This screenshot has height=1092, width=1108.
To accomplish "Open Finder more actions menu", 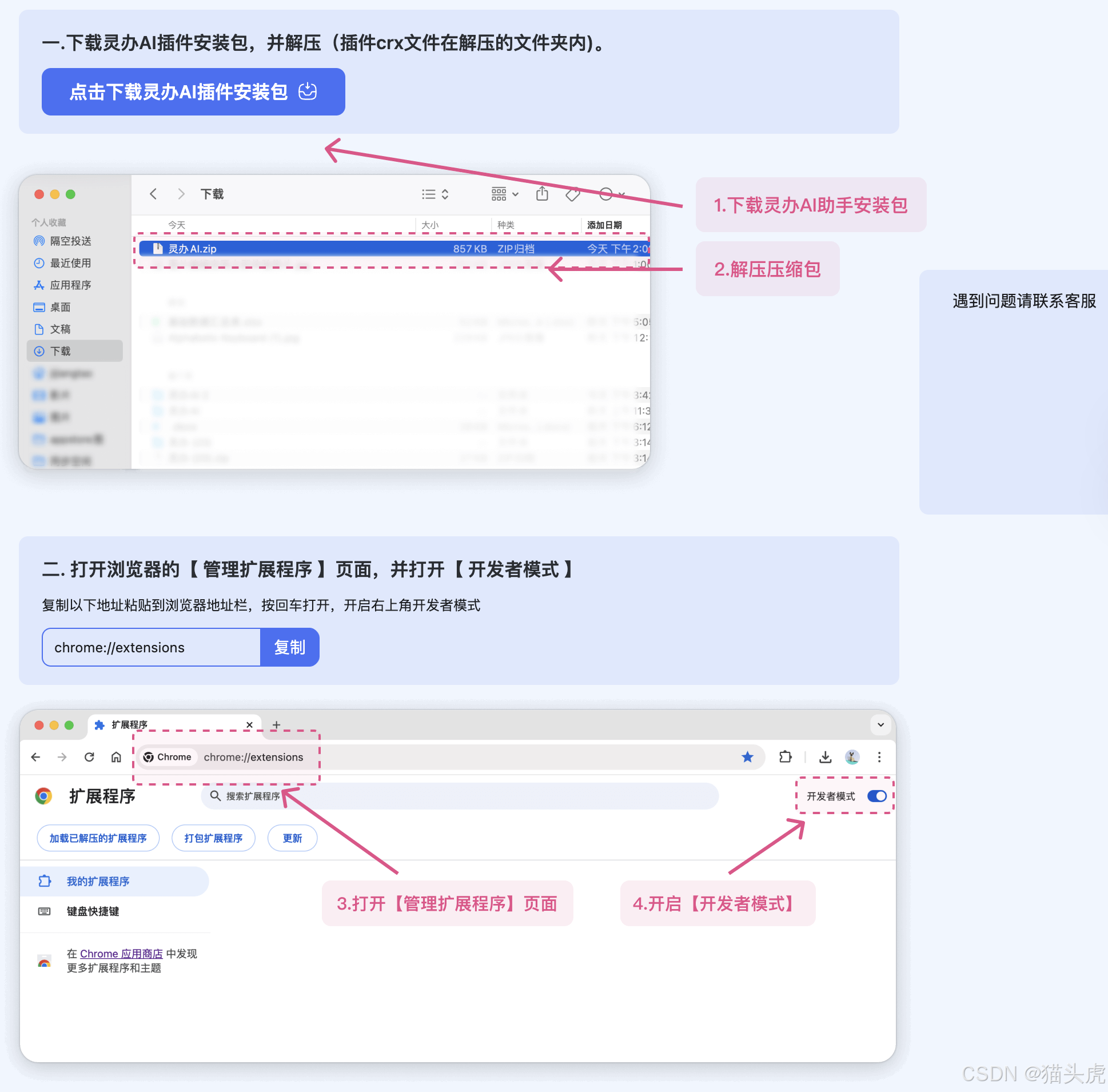I will (612, 194).
